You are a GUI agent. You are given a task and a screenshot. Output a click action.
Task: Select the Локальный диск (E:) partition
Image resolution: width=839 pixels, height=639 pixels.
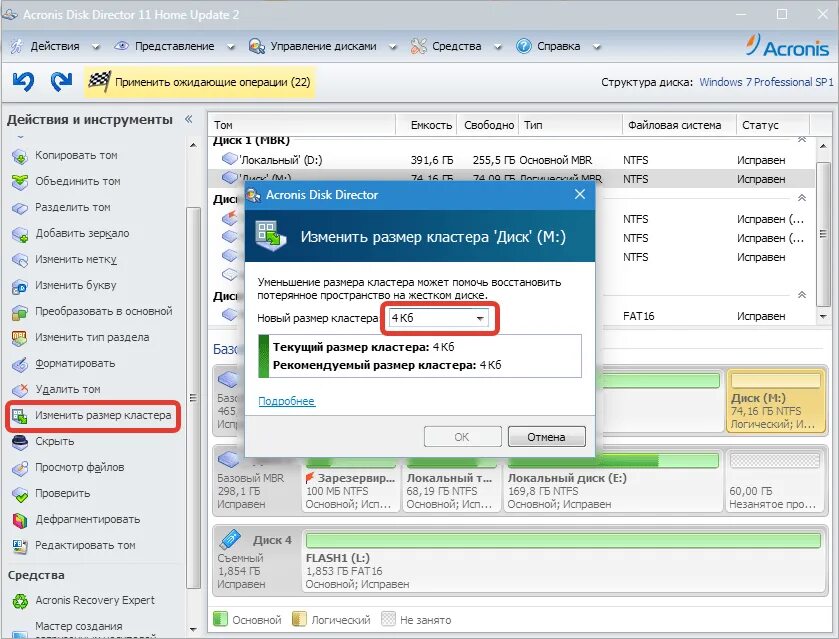(613, 482)
